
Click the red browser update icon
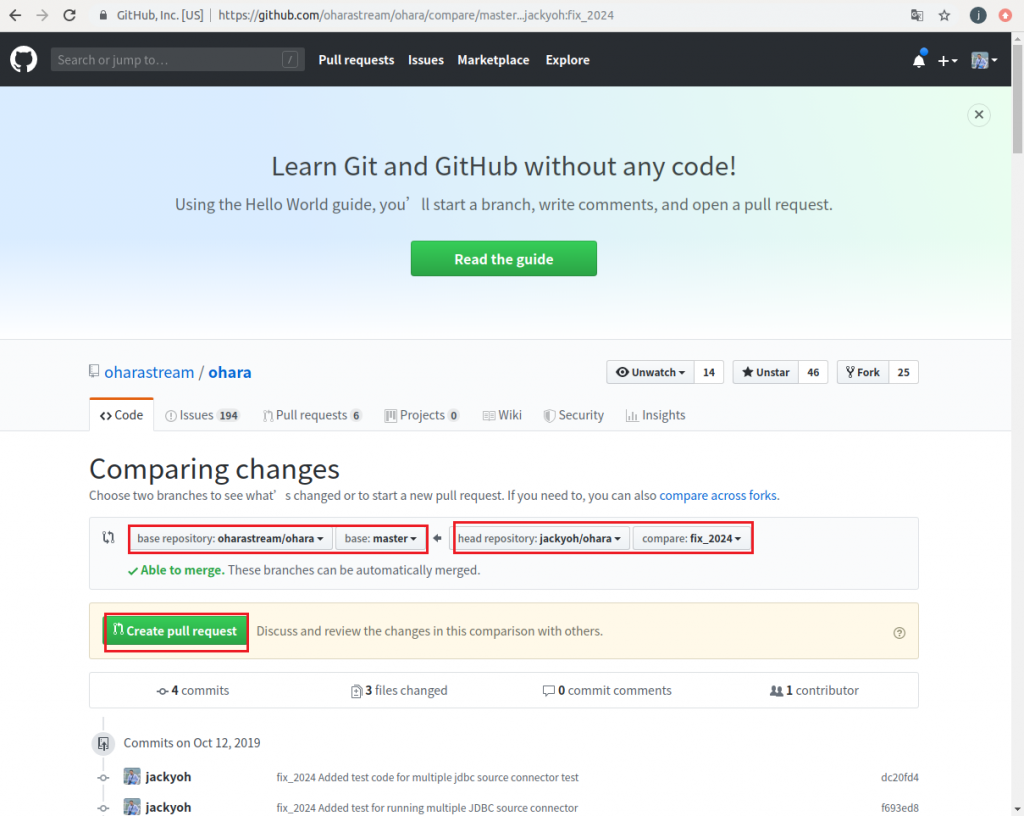[1005, 15]
